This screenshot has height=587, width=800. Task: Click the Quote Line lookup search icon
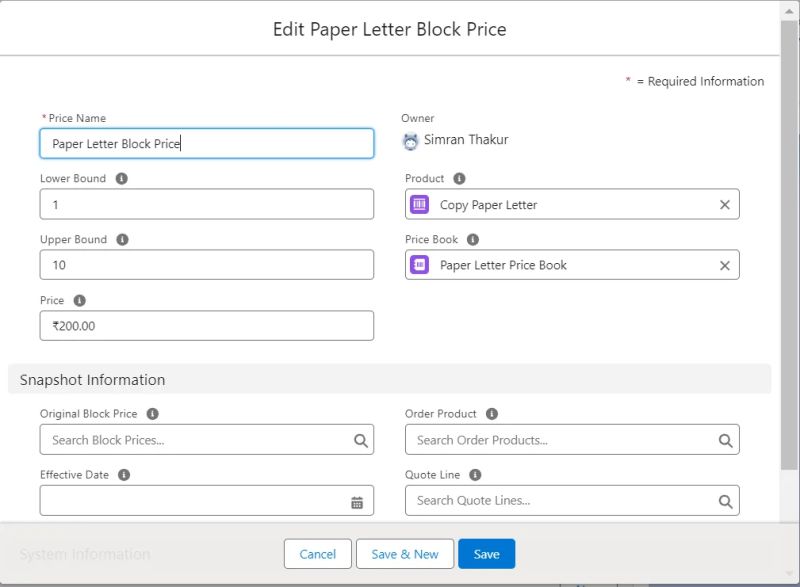point(726,500)
